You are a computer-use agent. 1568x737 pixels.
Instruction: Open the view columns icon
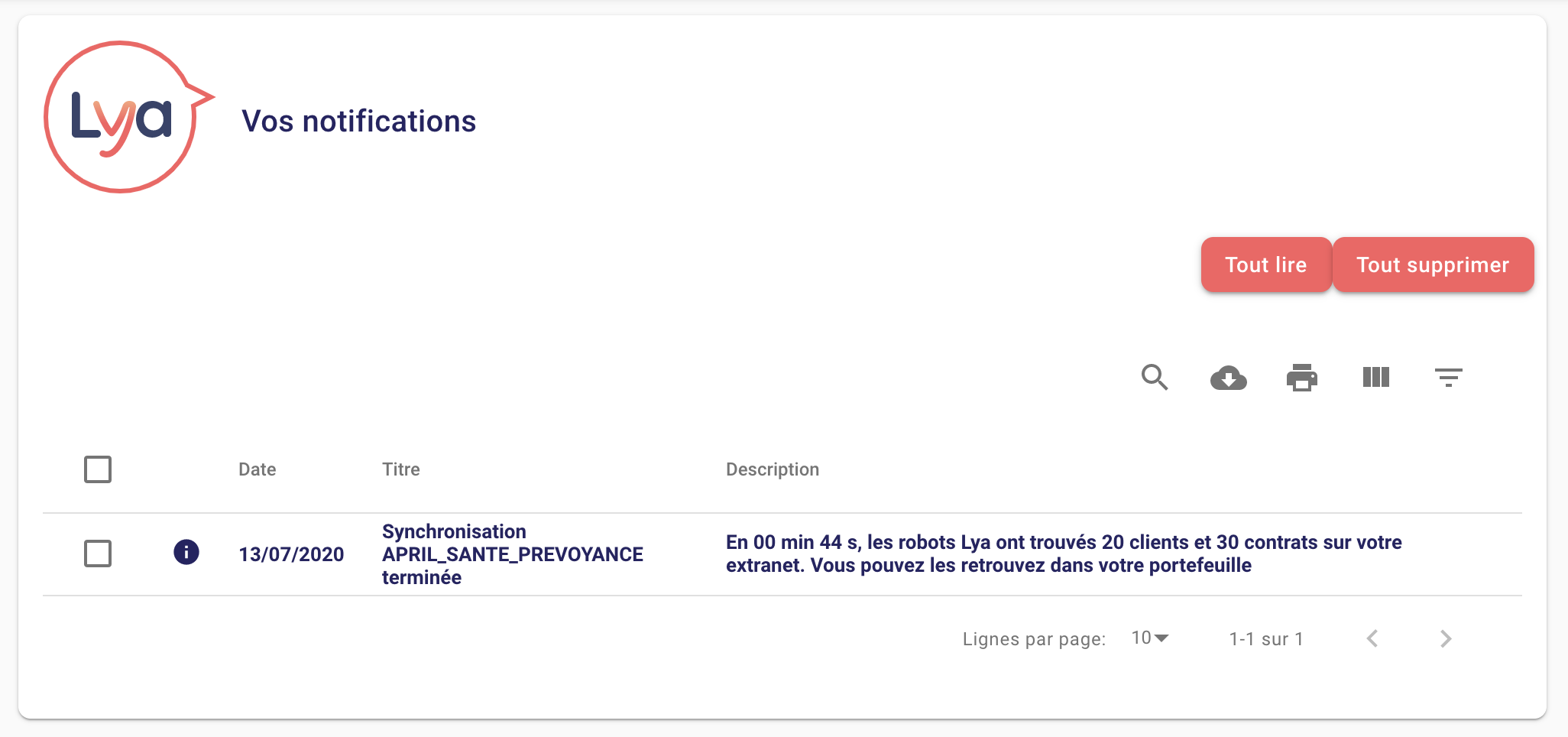tap(1375, 378)
